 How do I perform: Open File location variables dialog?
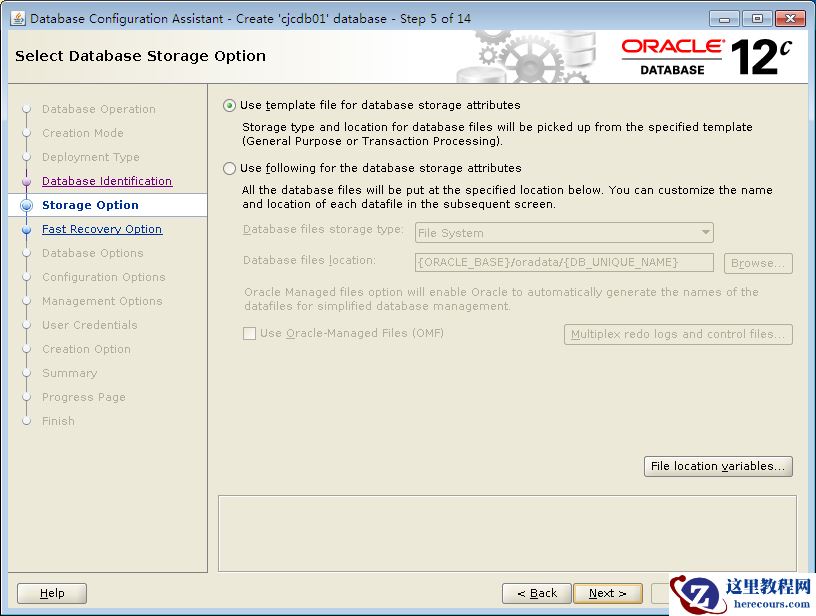tap(718, 466)
